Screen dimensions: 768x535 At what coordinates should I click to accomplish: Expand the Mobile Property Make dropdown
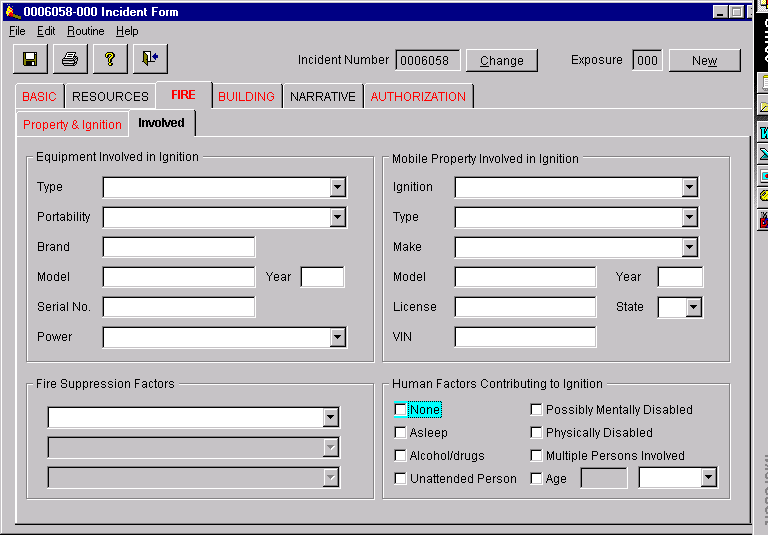tap(689, 248)
